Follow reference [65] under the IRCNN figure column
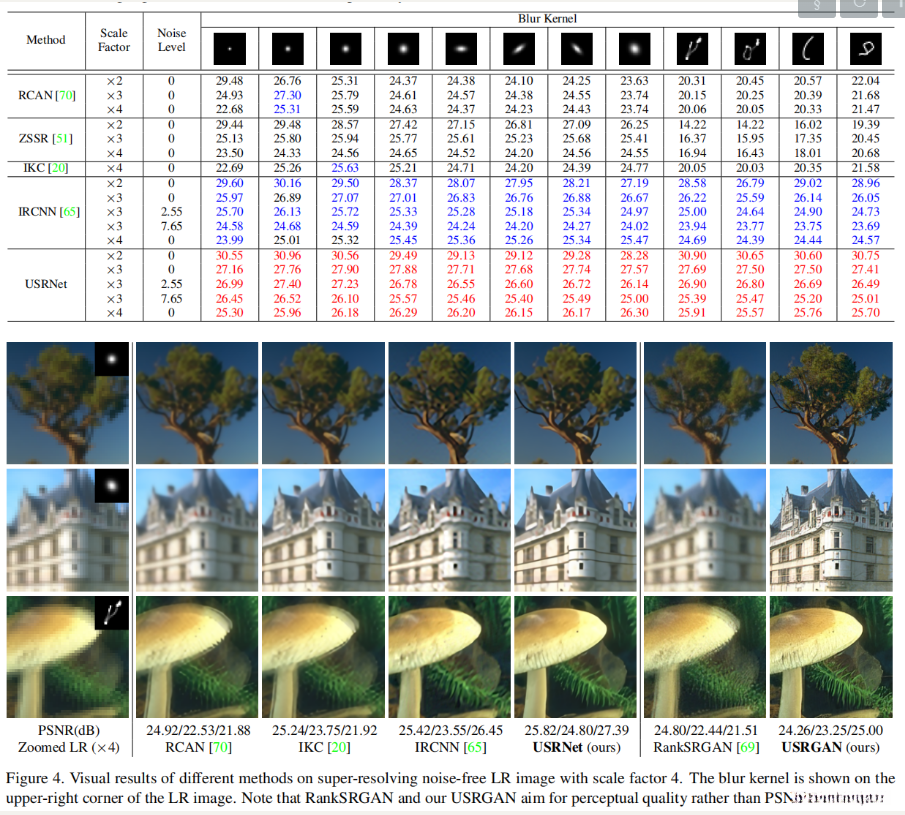905x815 pixels. tap(475, 747)
